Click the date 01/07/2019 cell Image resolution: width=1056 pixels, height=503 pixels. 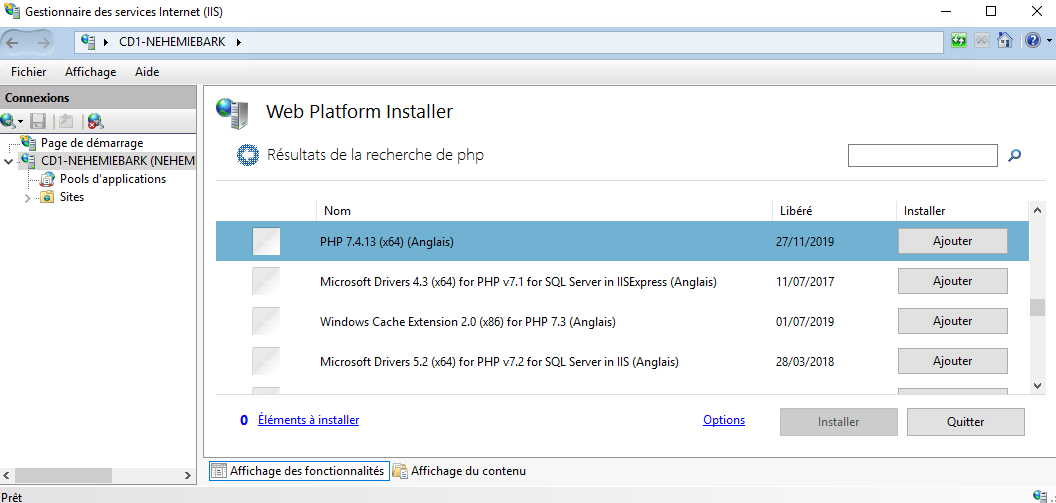805,321
